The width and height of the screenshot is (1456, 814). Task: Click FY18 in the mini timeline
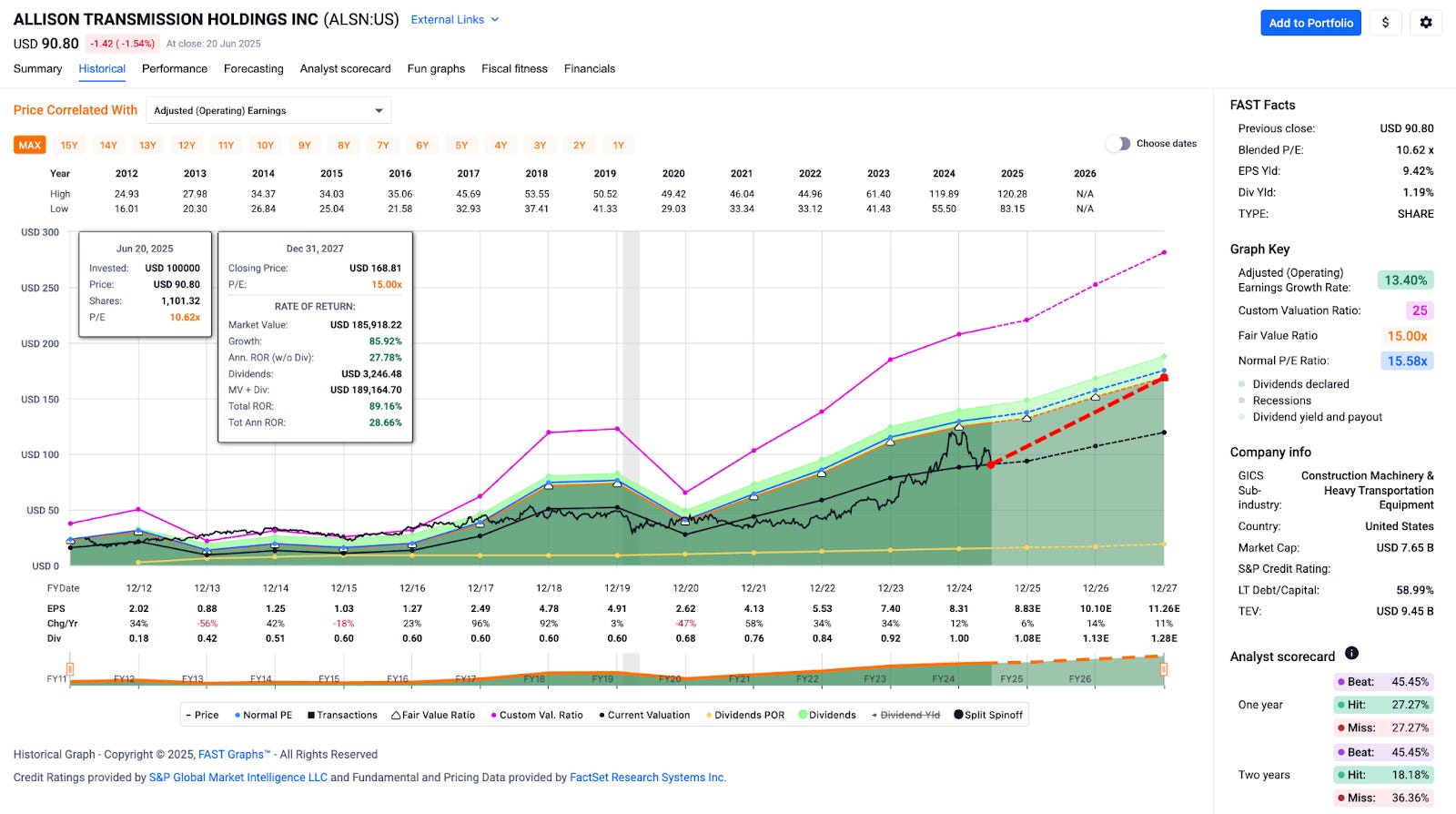click(534, 678)
